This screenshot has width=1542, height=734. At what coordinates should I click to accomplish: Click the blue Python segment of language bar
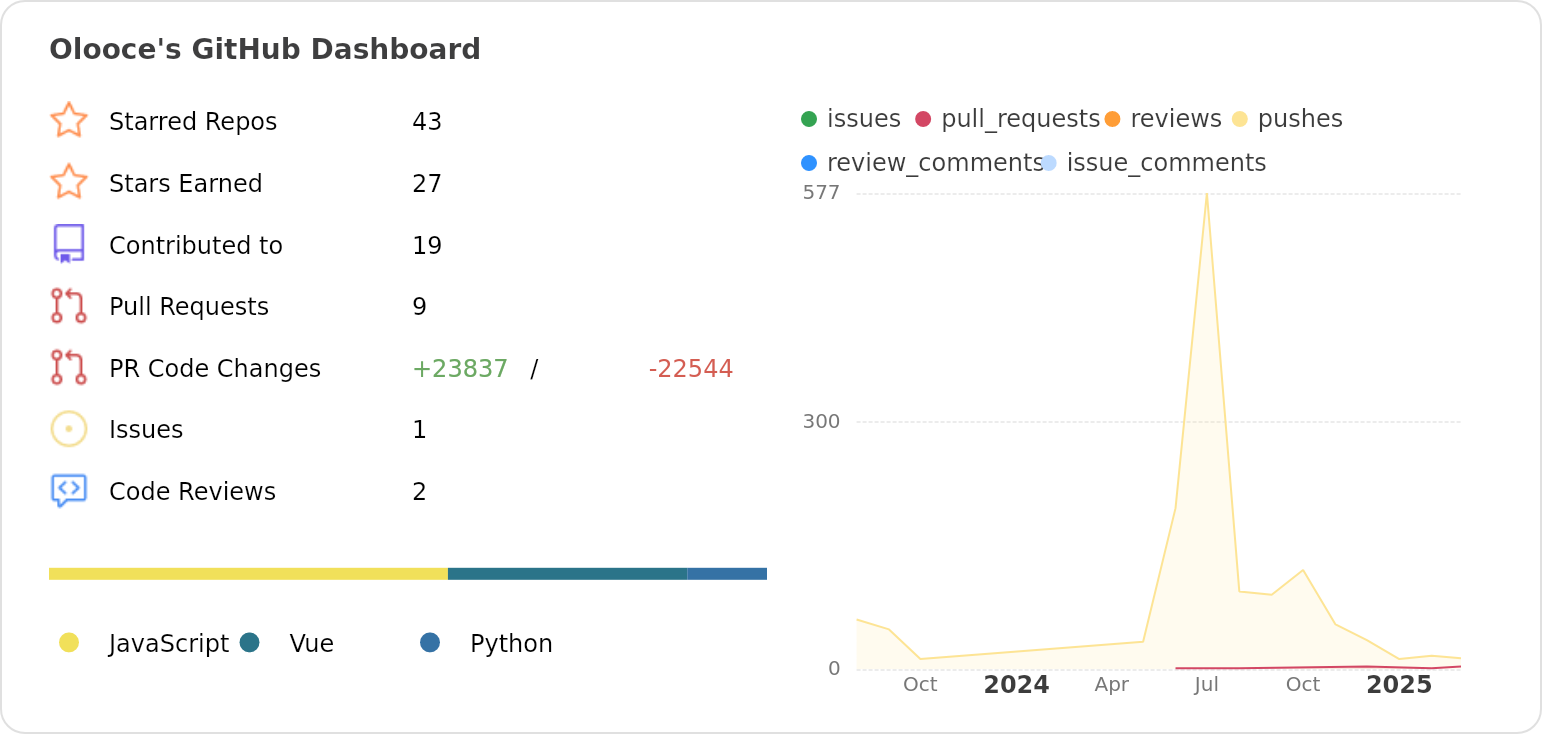pyautogui.click(x=727, y=574)
